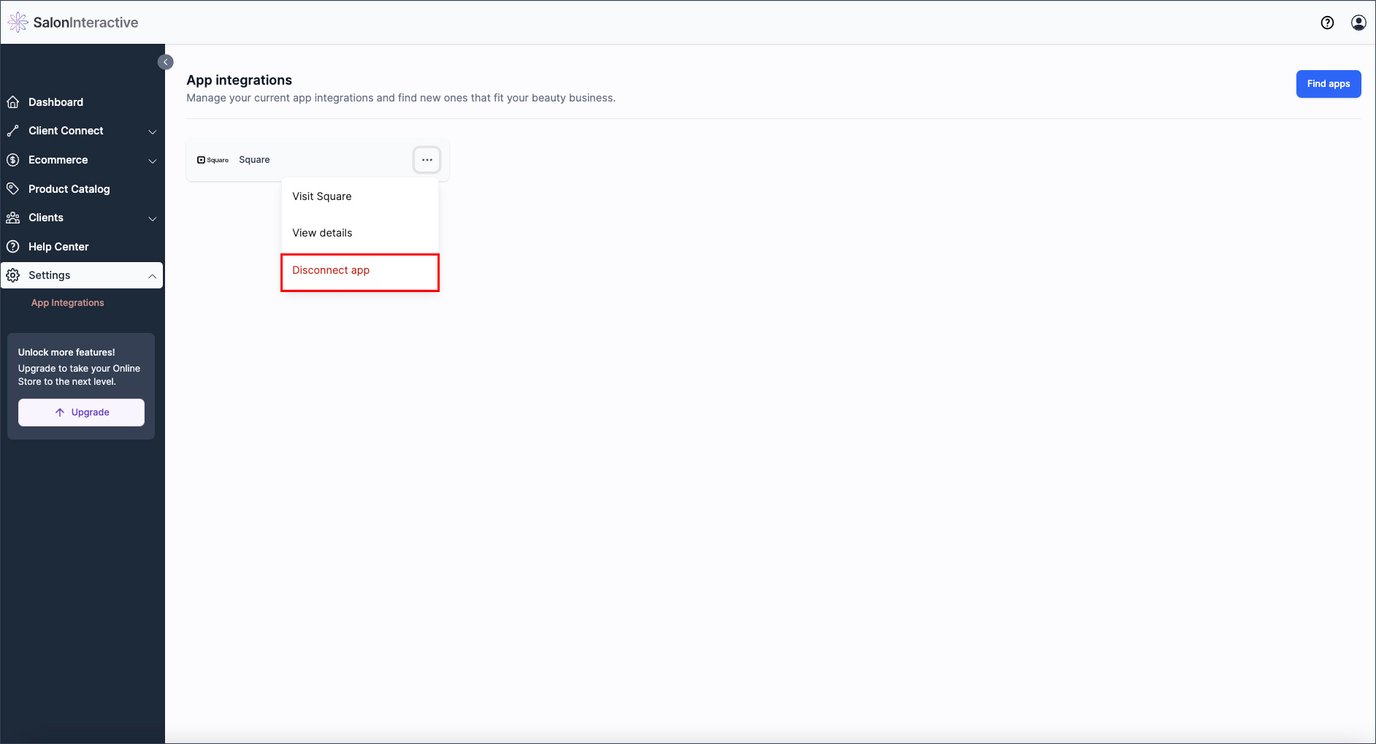Select Visit Square from the options menu
The height and width of the screenshot is (744, 1376).
pos(321,197)
